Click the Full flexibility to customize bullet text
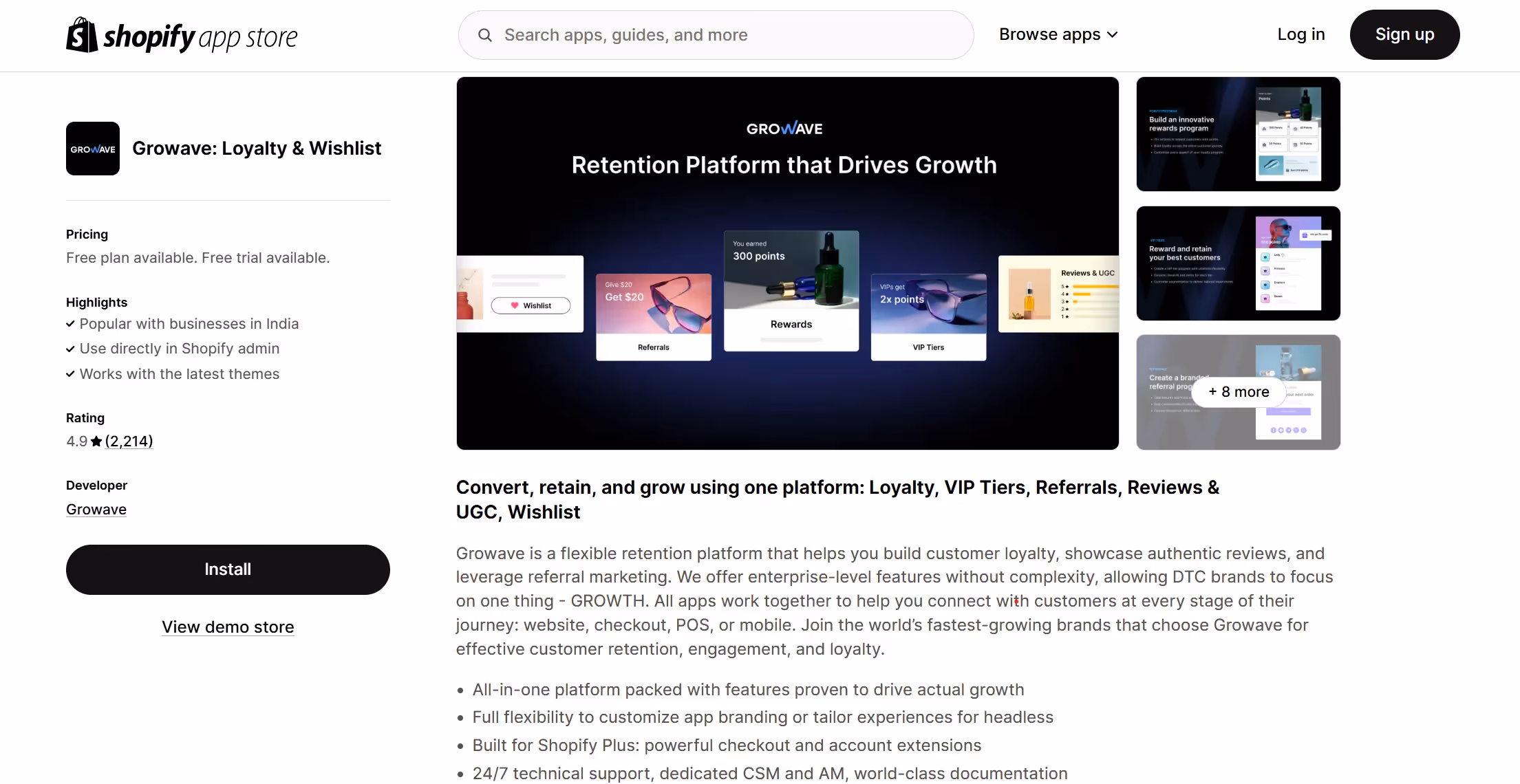Image resolution: width=1520 pixels, height=784 pixels. click(x=762, y=717)
